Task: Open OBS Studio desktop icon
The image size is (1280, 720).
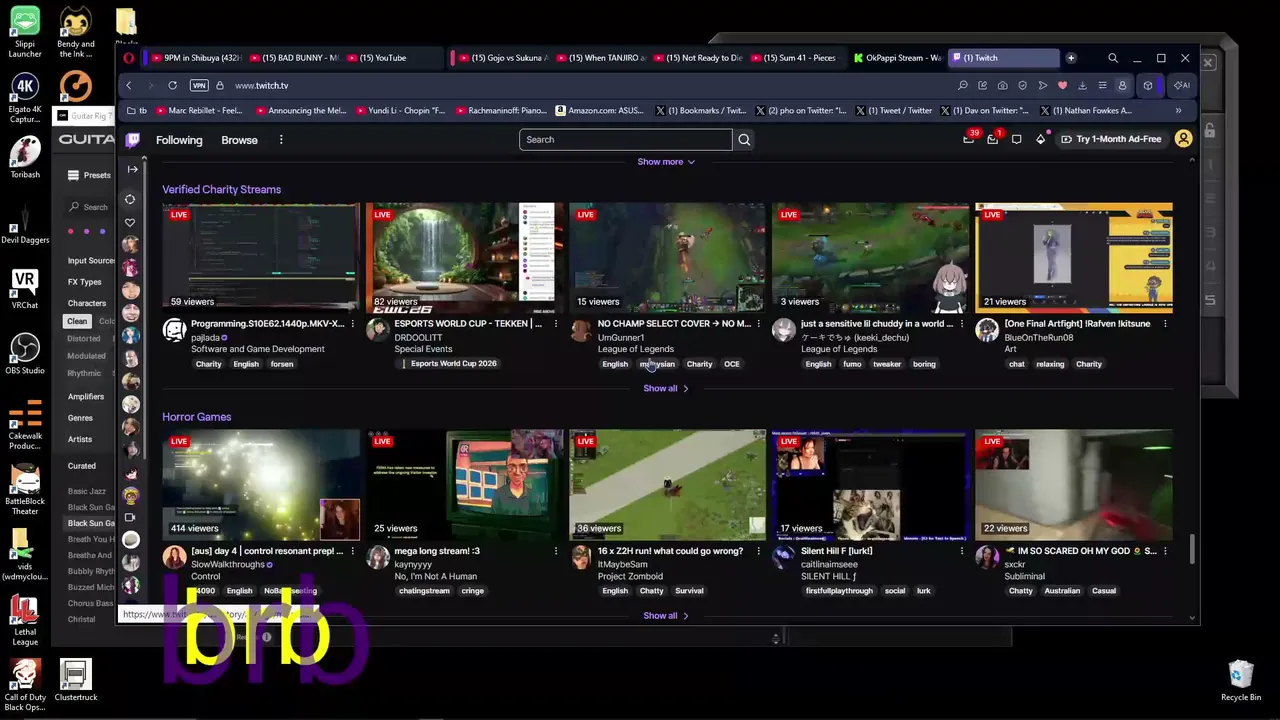Action: 25,352
